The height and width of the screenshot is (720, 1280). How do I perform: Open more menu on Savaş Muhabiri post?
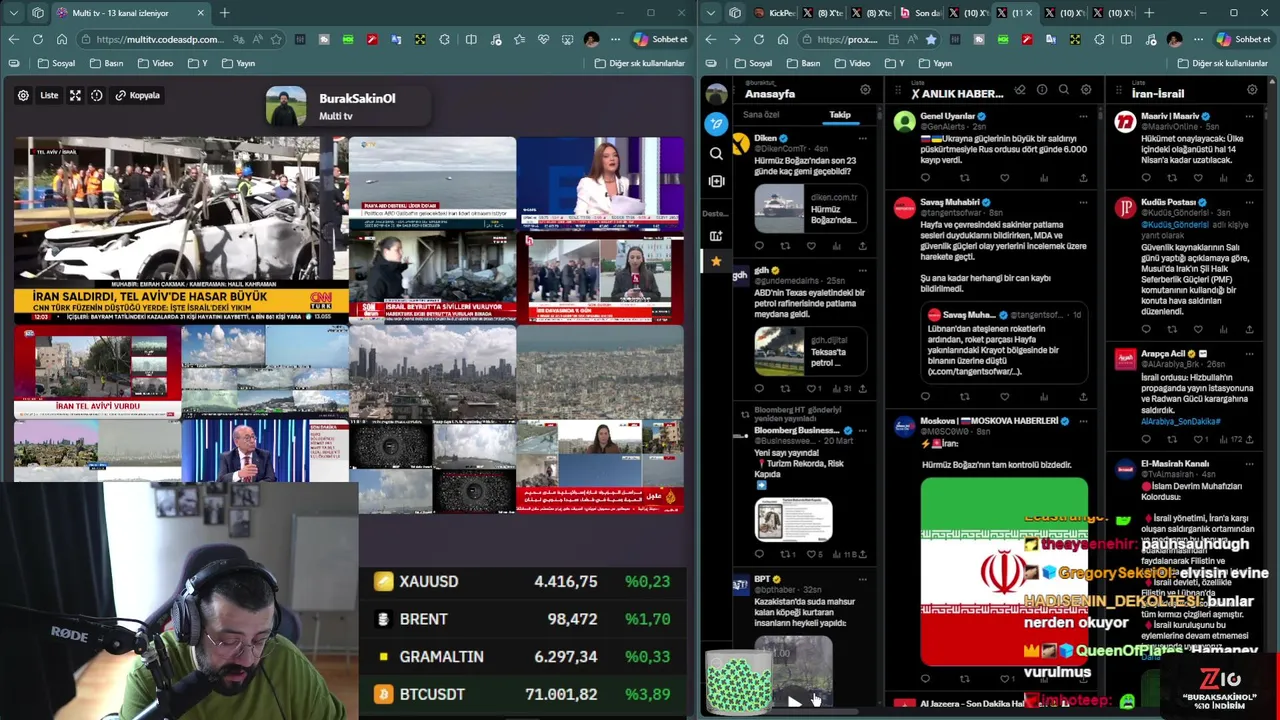click(x=1083, y=202)
